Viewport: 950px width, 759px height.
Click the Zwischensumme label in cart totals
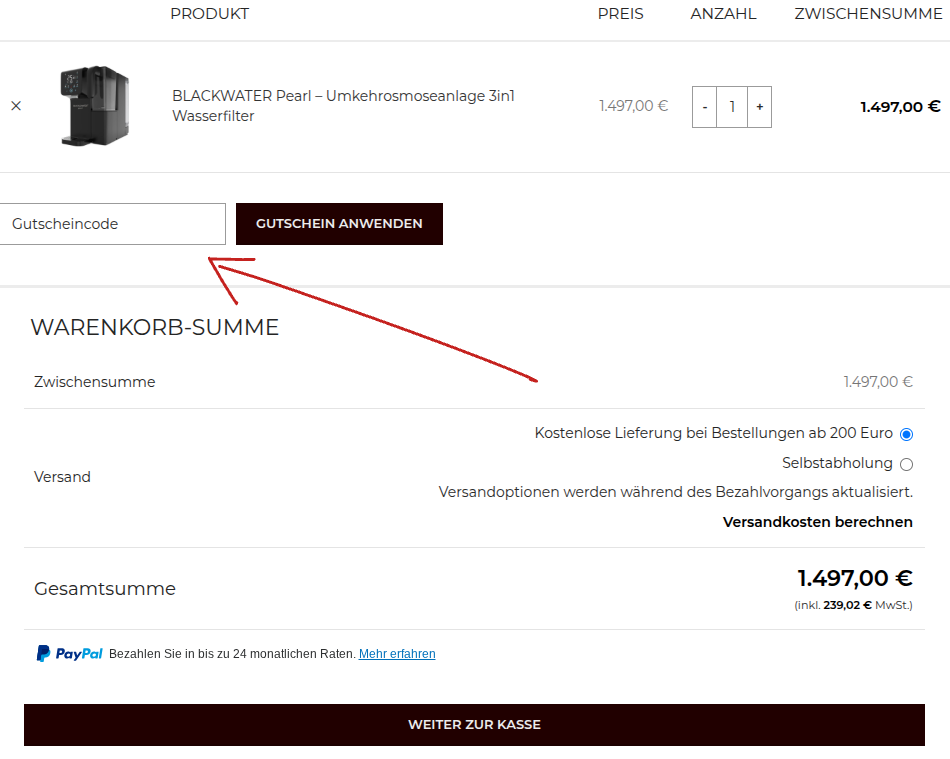(95, 382)
